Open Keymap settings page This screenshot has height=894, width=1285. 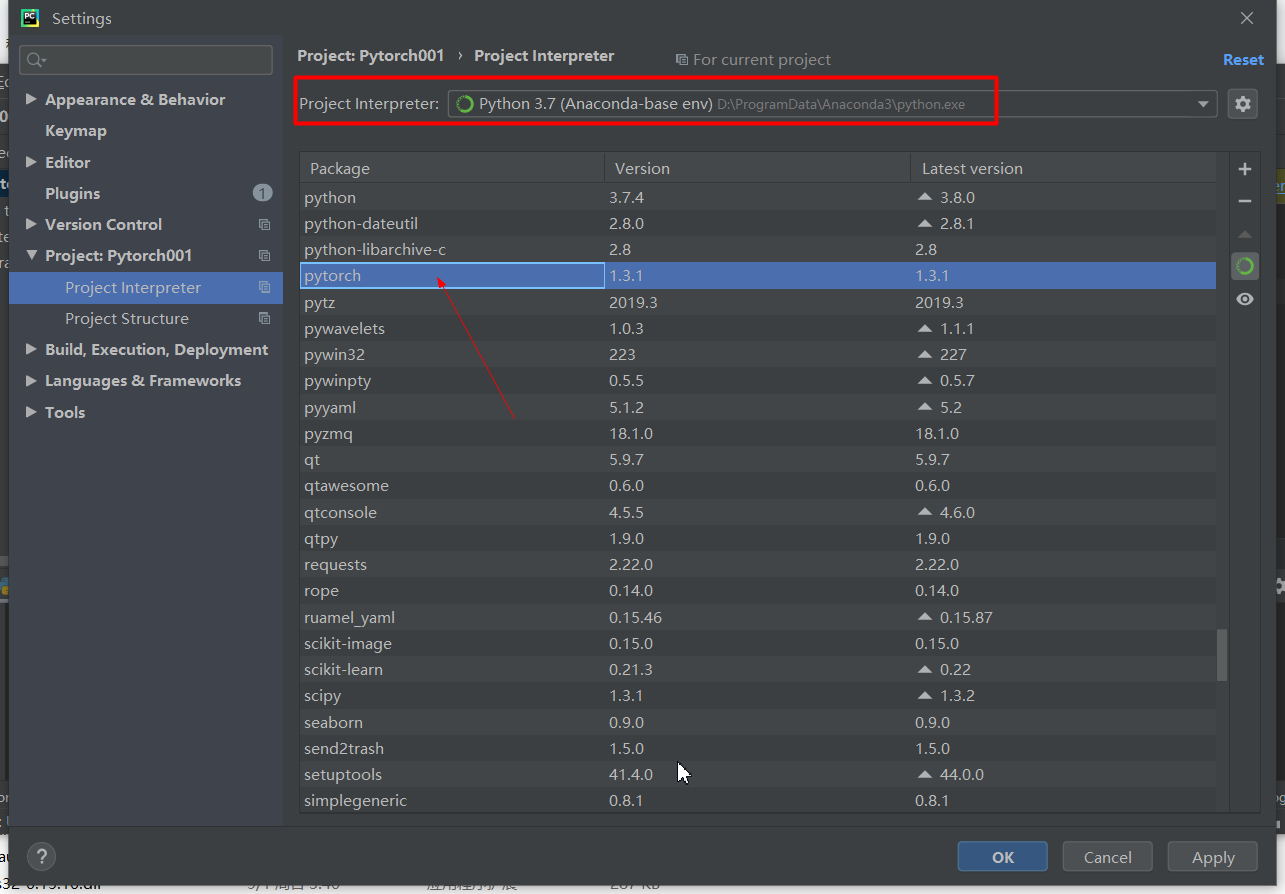[75, 131]
